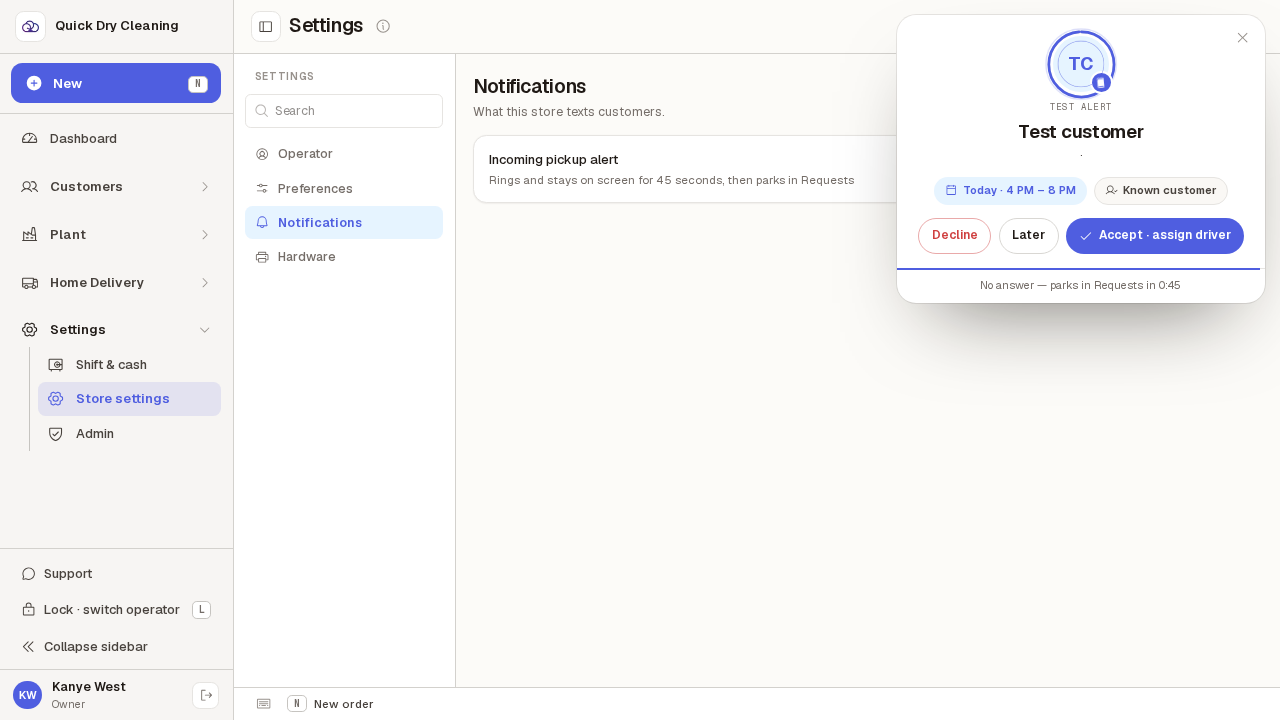Image resolution: width=1280 pixels, height=720 pixels.
Task: Click the Known customer badge
Action: coord(1161,191)
